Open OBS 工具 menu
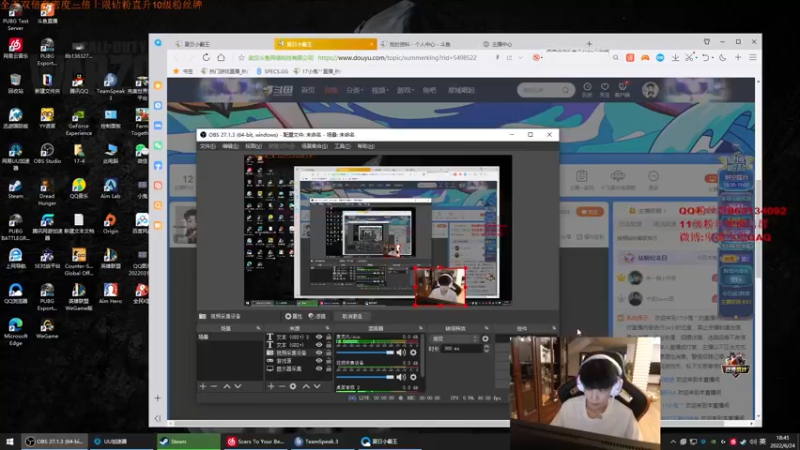The image size is (800, 450). pyautogui.click(x=342, y=146)
